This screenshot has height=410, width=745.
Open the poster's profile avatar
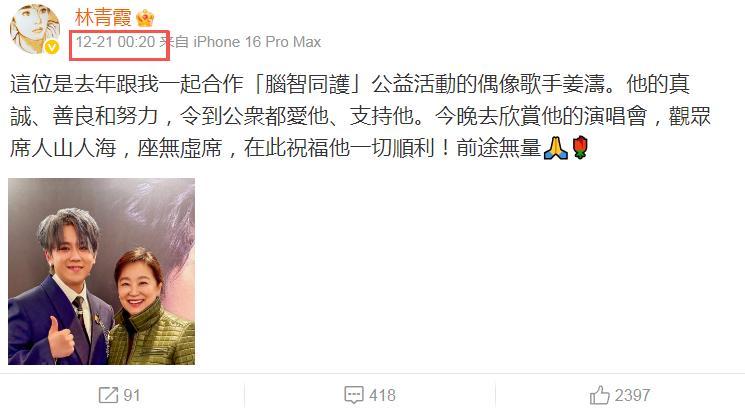pyautogui.click(x=34, y=29)
